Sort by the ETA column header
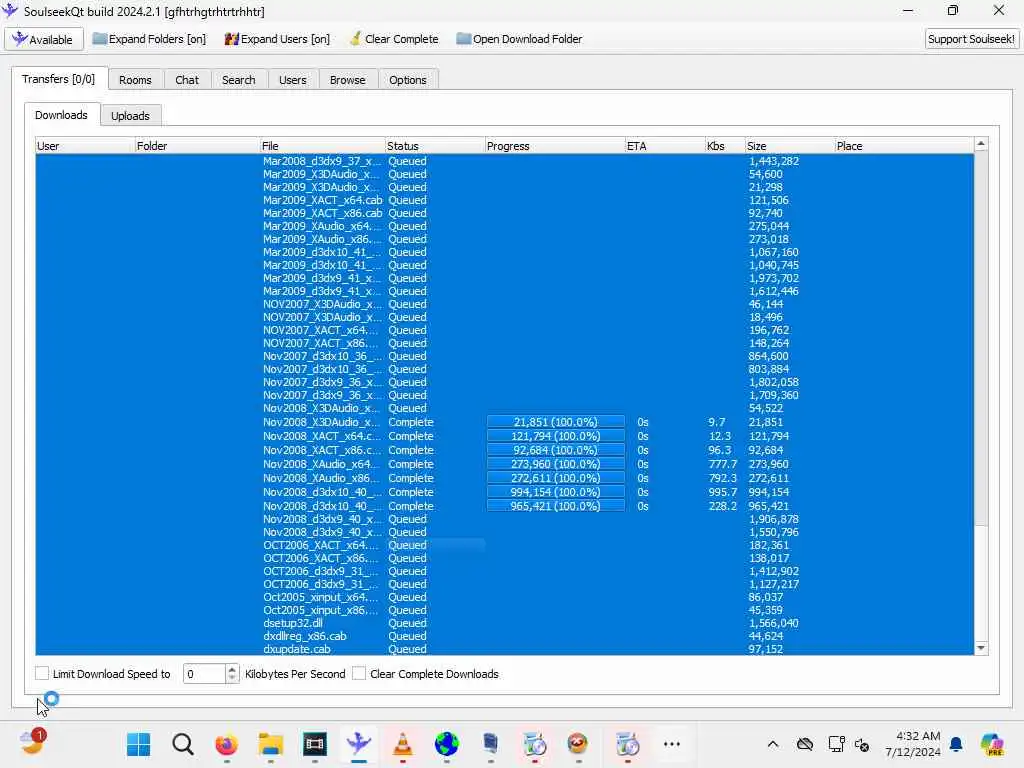This screenshot has width=1024, height=768. (665, 146)
